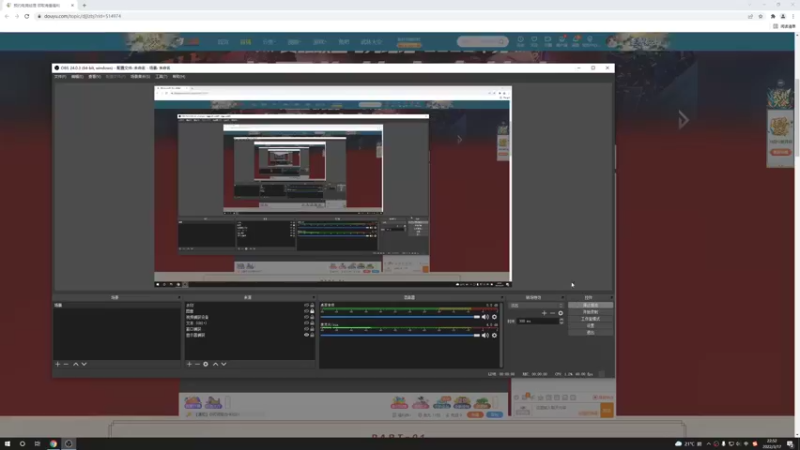Go back in Chrome browser
This screenshot has width=800, height=450.
pyautogui.click(x=7, y=16)
